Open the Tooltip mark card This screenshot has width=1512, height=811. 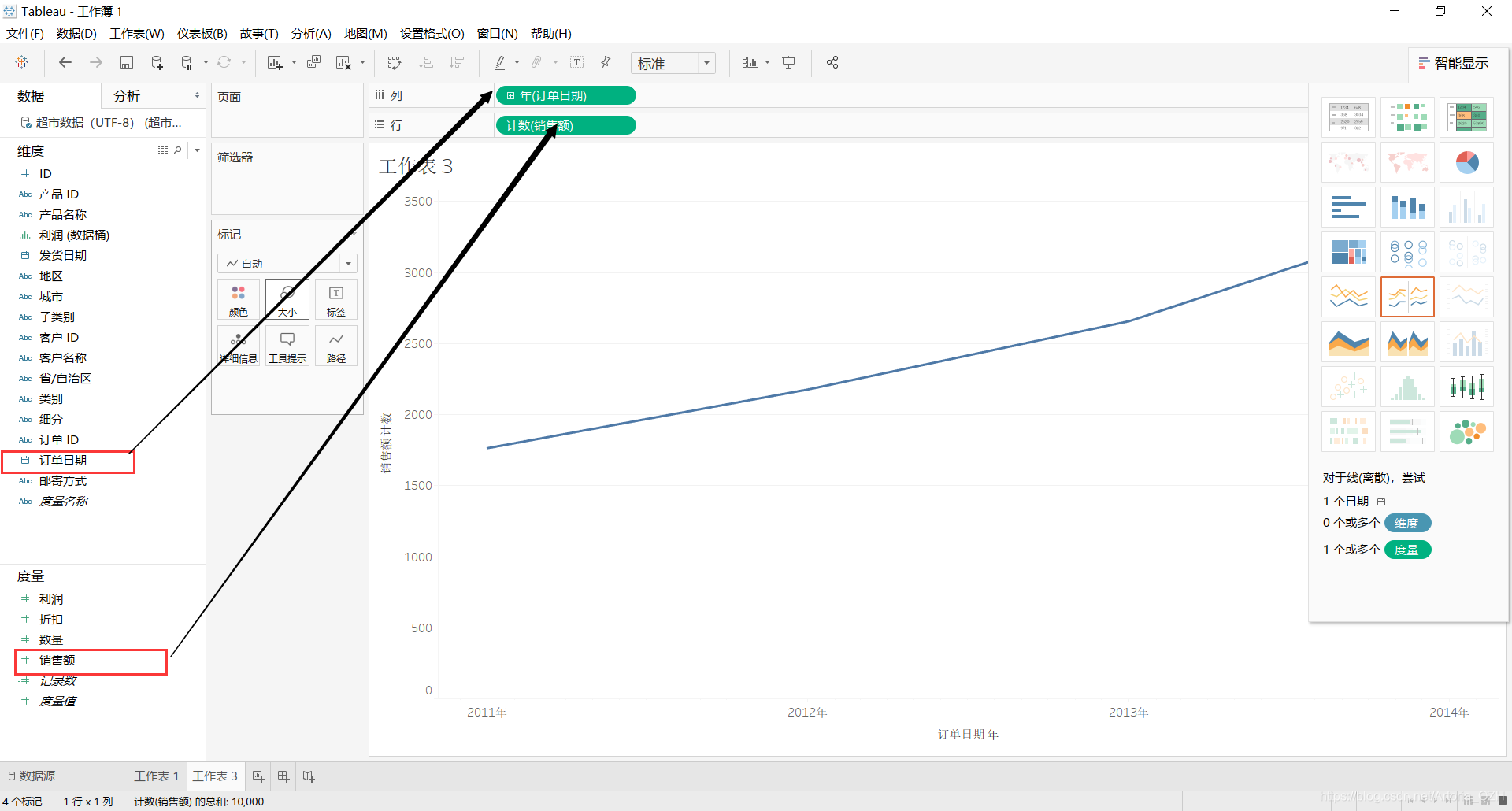click(x=287, y=346)
